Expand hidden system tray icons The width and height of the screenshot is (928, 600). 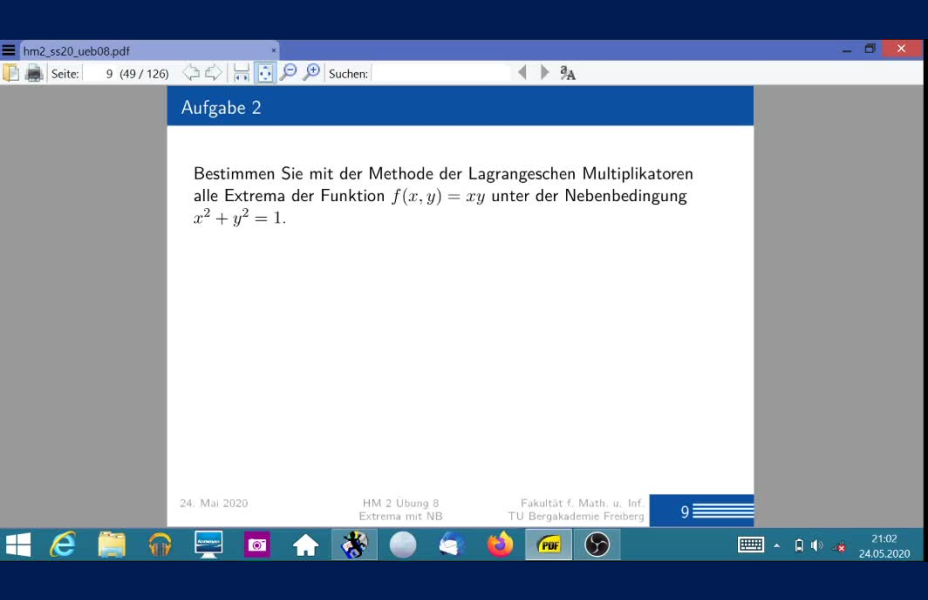(776, 546)
